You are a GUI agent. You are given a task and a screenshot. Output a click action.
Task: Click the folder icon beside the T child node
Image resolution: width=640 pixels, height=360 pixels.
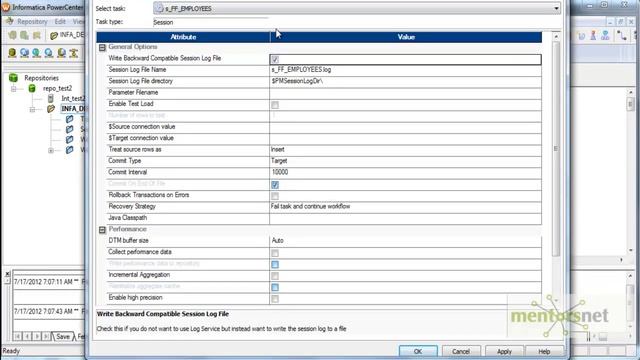[x=70, y=119]
